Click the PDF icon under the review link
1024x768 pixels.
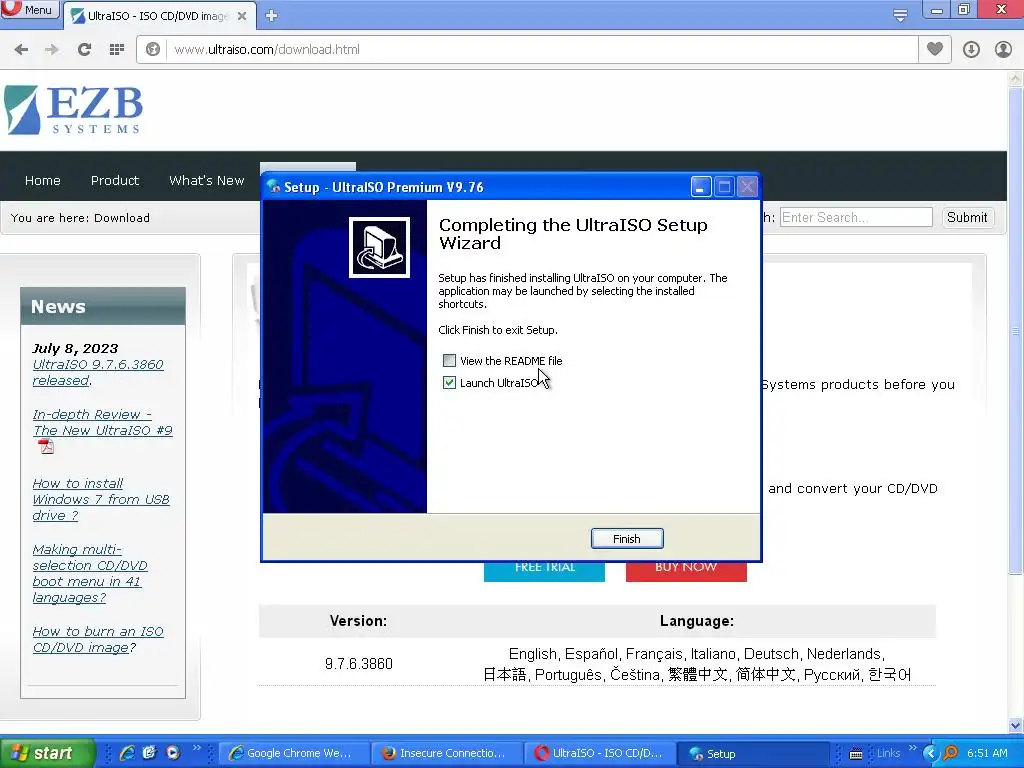pos(46,446)
